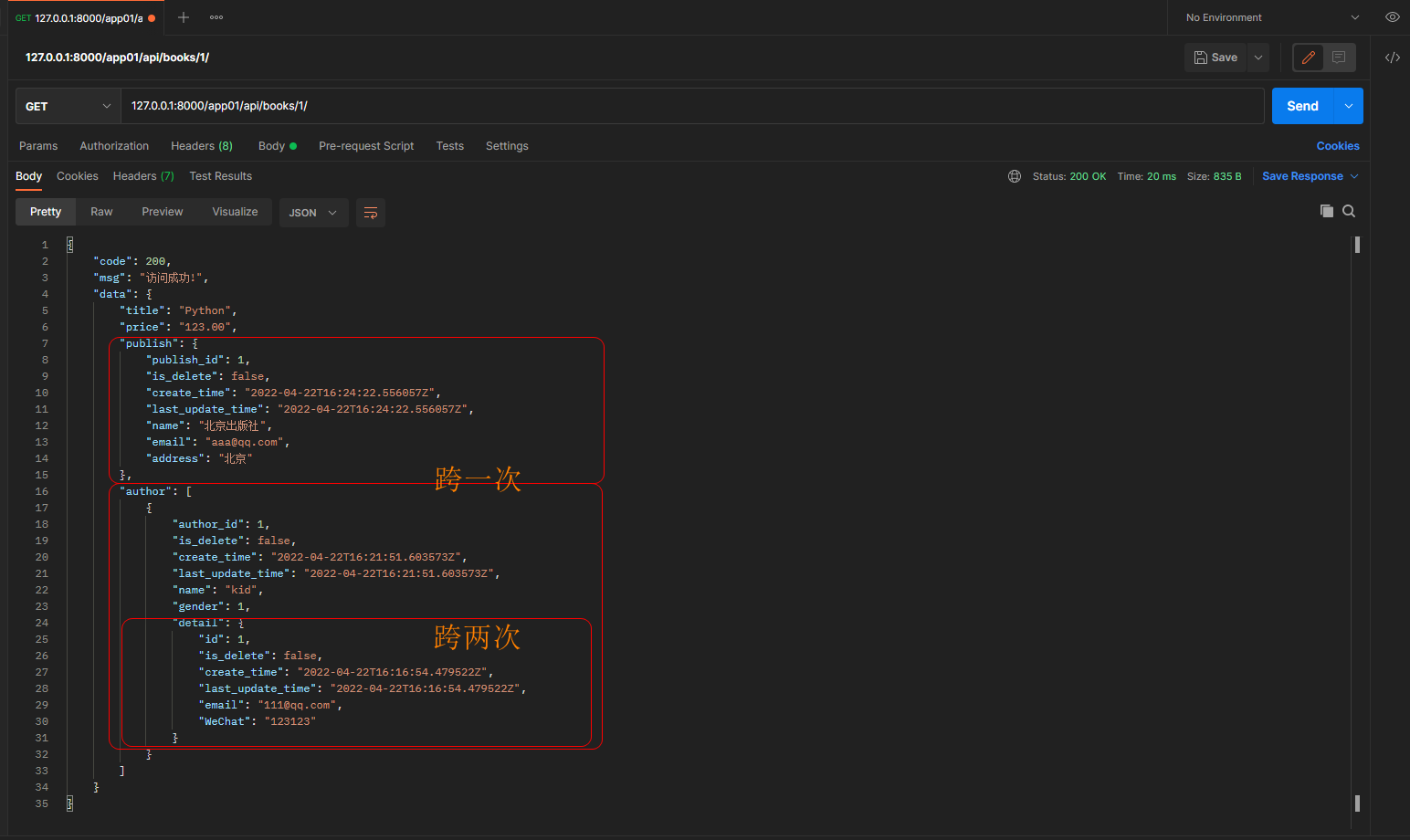The width and height of the screenshot is (1410, 840).
Task: Open the No Environment dropdown
Action: (x=1272, y=17)
